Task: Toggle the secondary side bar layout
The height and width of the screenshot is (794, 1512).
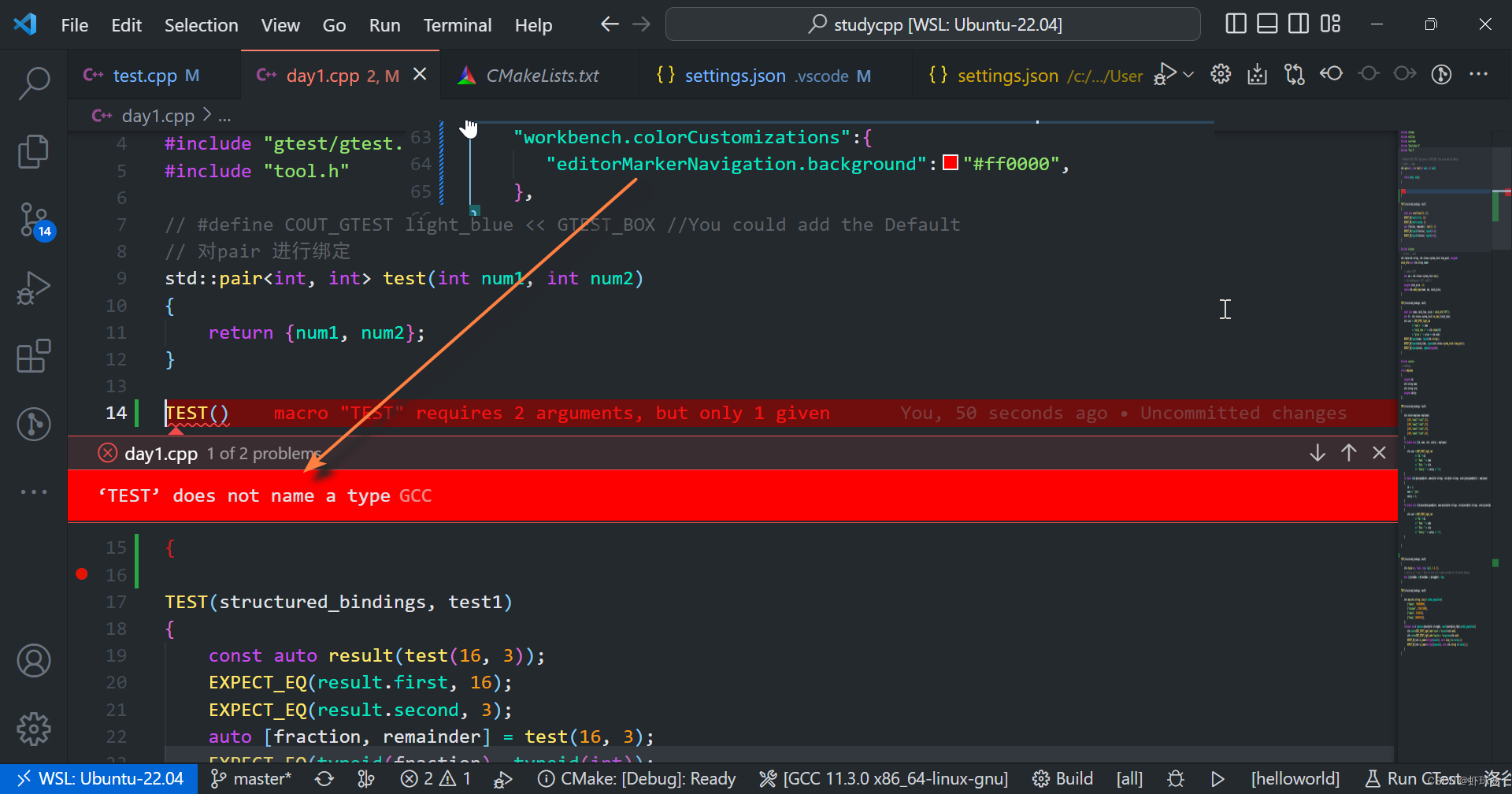Action: [1299, 24]
